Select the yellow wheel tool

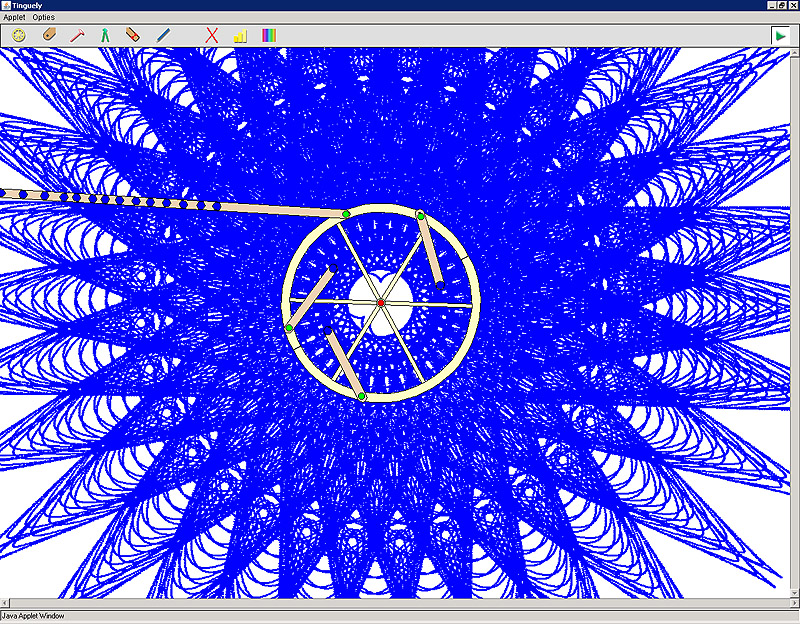click(x=19, y=35)
